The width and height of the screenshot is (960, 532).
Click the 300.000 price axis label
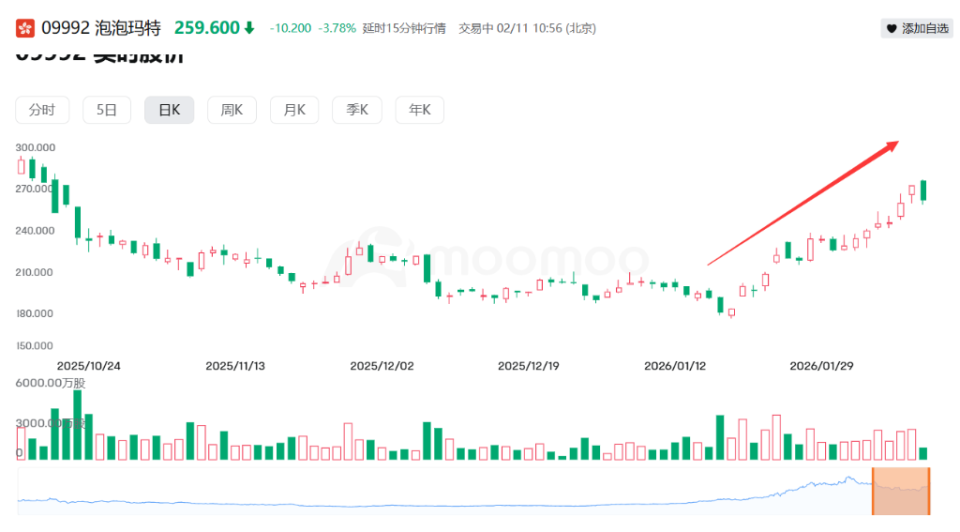coord(36,148)
